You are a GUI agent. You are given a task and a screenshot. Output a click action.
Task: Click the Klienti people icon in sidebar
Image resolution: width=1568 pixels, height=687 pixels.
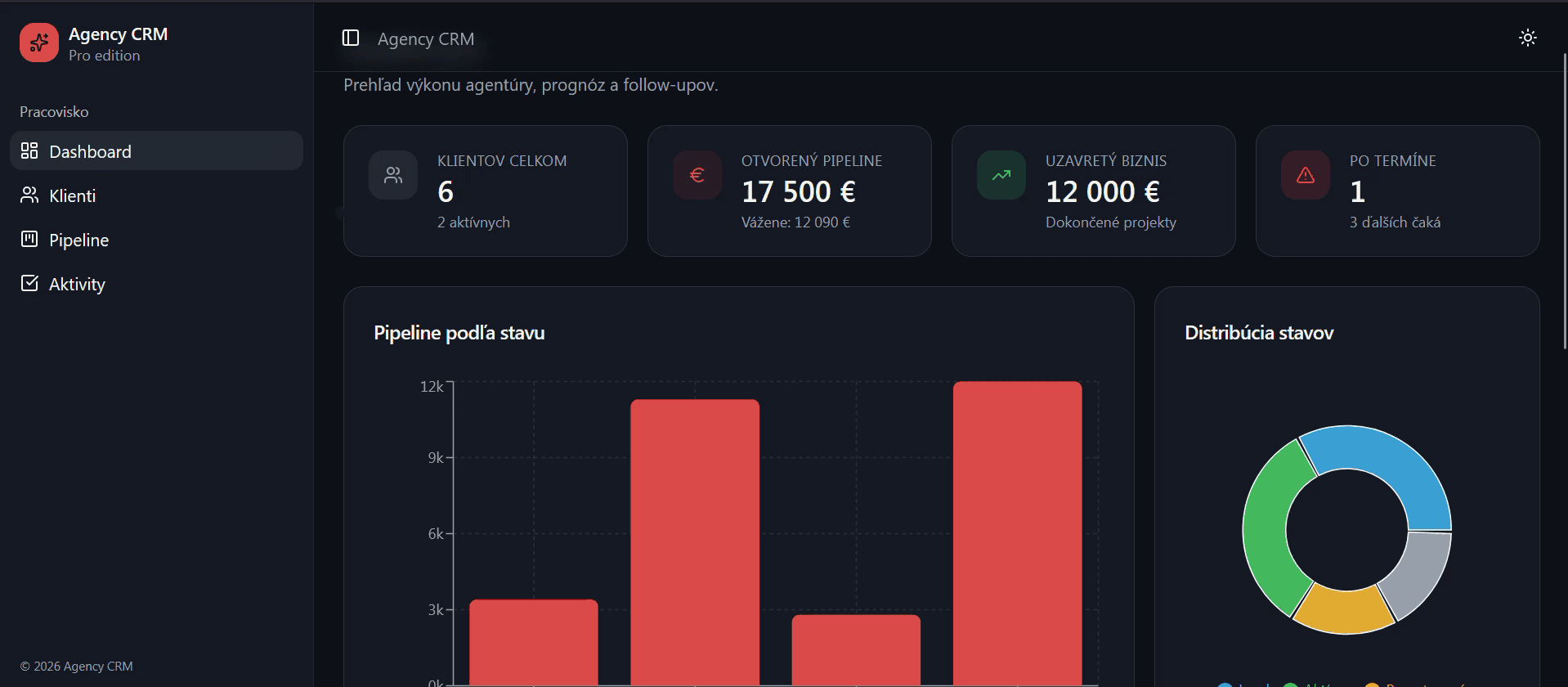[29, 195]
